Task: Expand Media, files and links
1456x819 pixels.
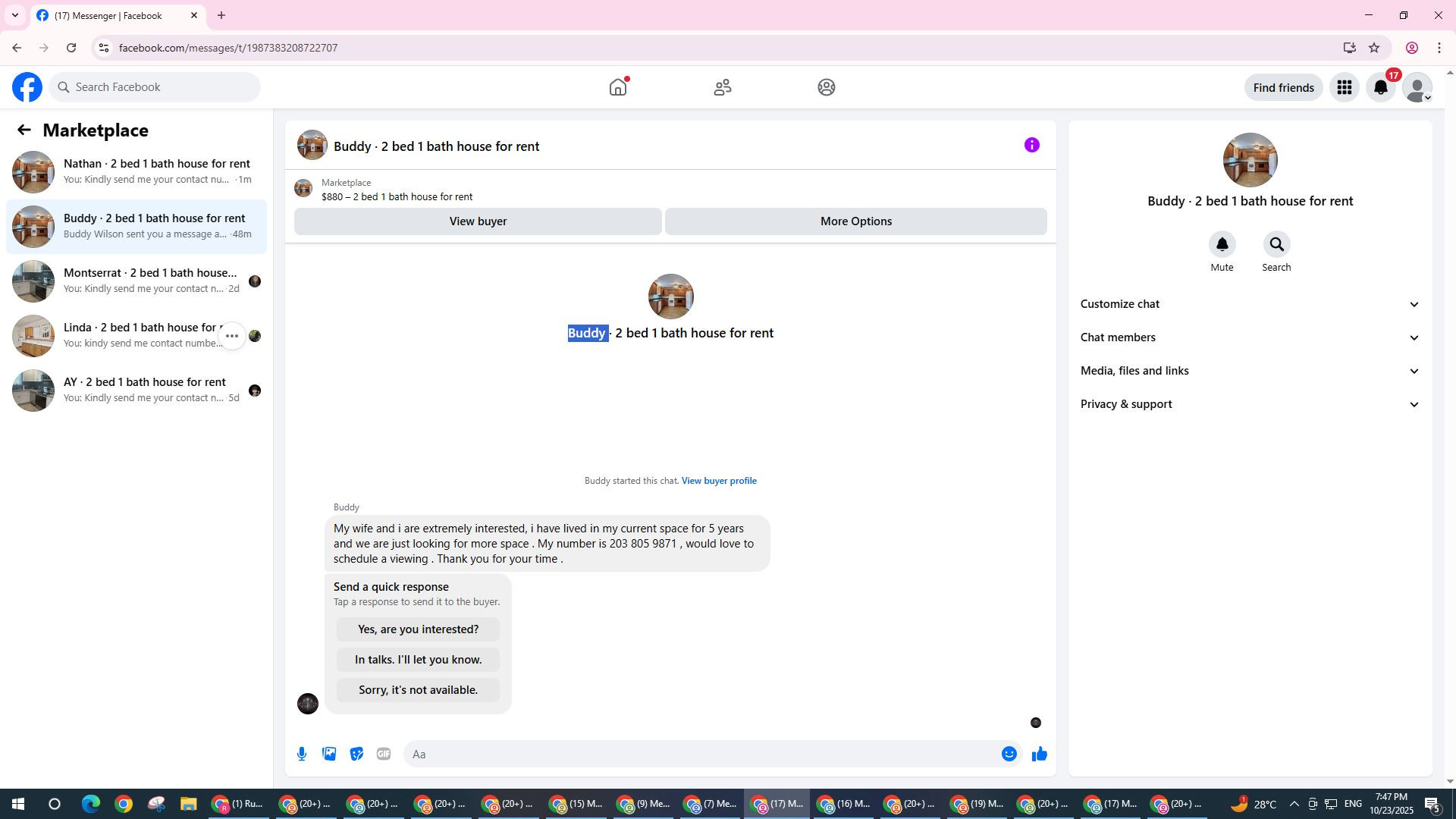Action: click(1250, 371)
